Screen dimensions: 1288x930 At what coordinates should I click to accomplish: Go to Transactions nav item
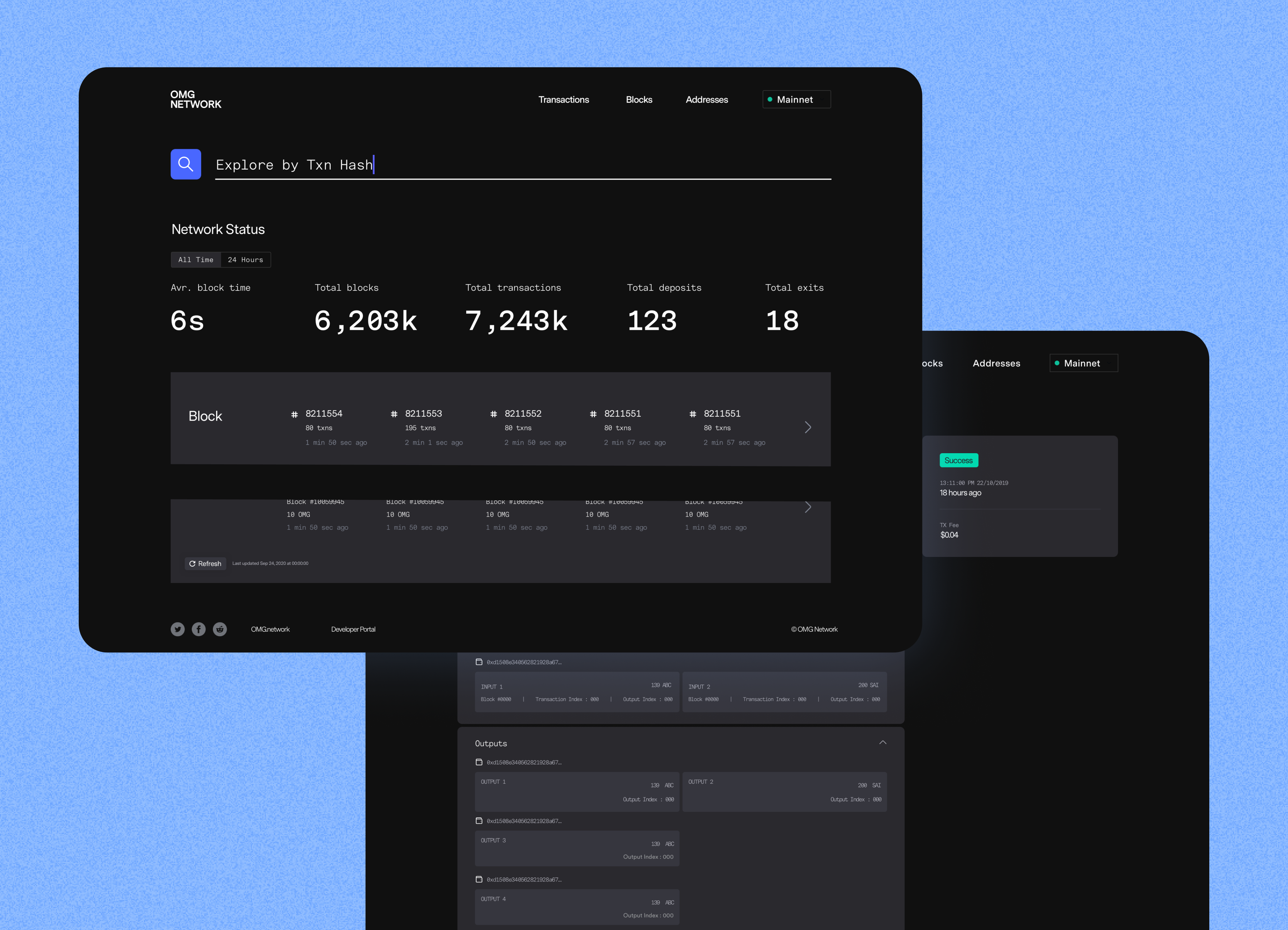(563, 100)
